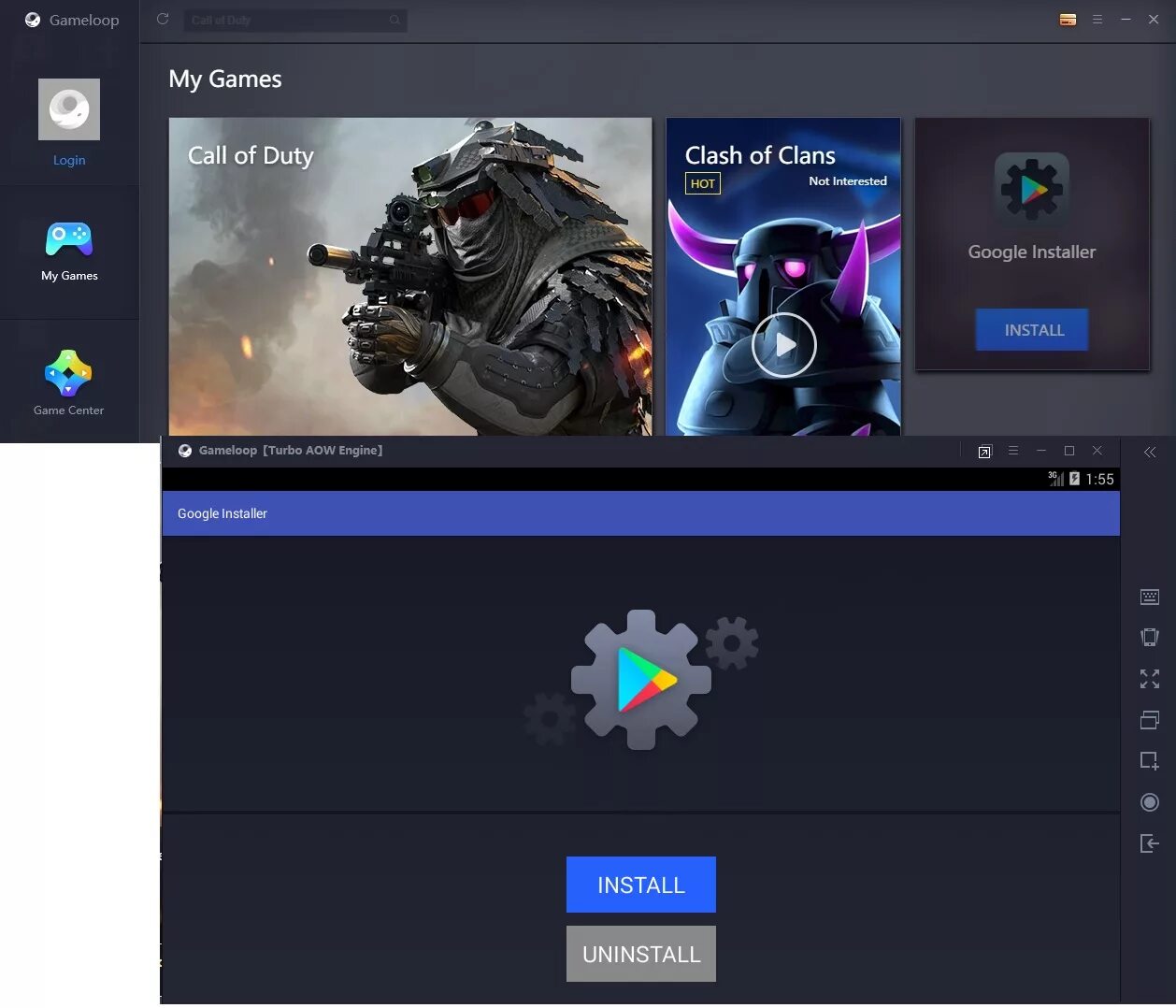1176x1008 pixels.
Task: Maximize the Turbo AOW Engine window
Action: [1069, 451]
